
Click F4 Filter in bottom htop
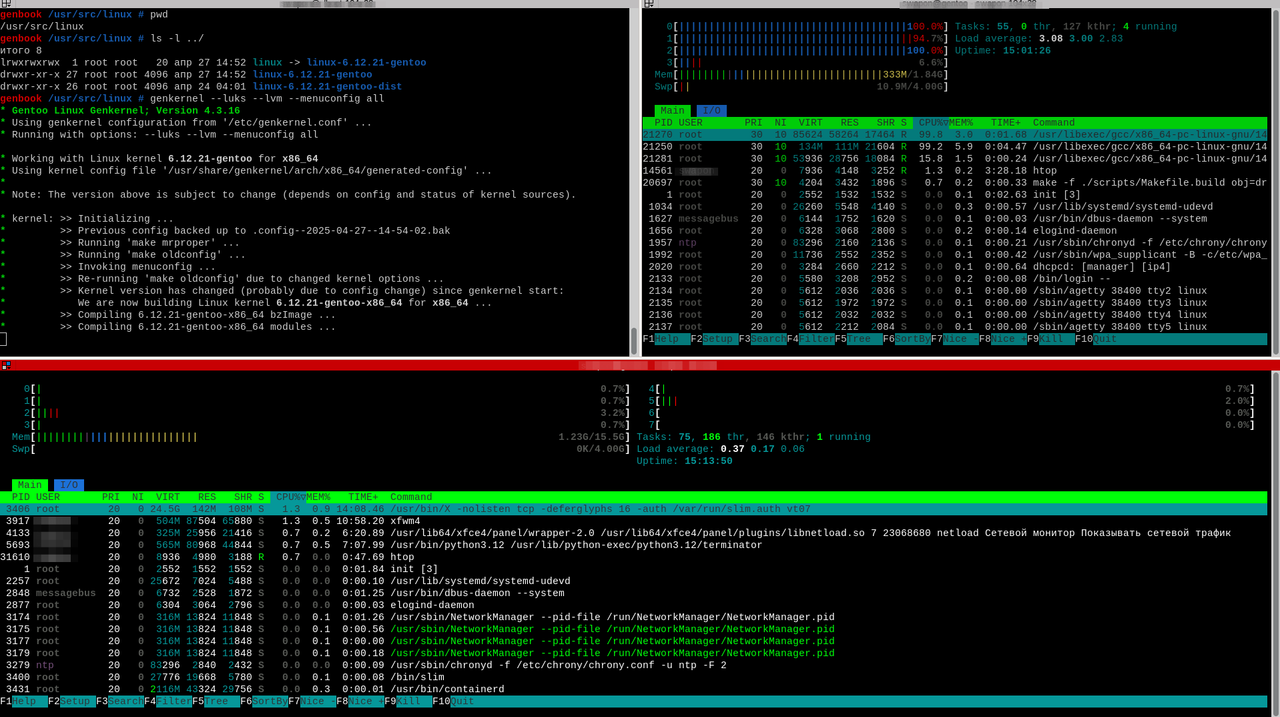click(x=168, y=701)
